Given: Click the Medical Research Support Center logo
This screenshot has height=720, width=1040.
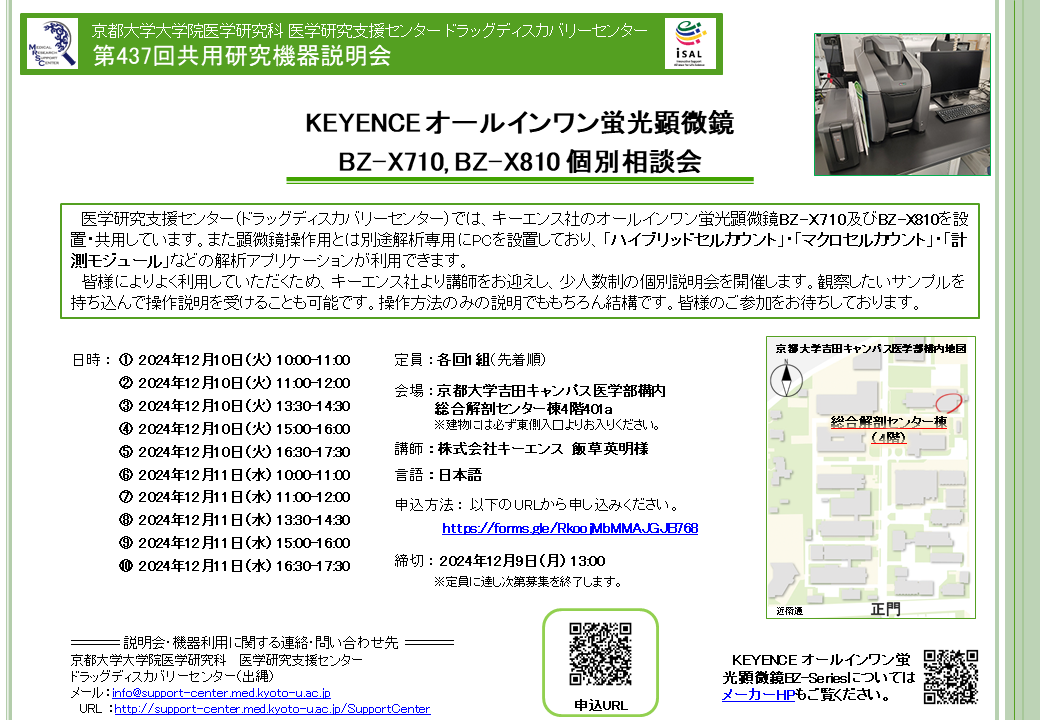Looking at the screenshot, I should pyautogui.click(x=52, y=44).
